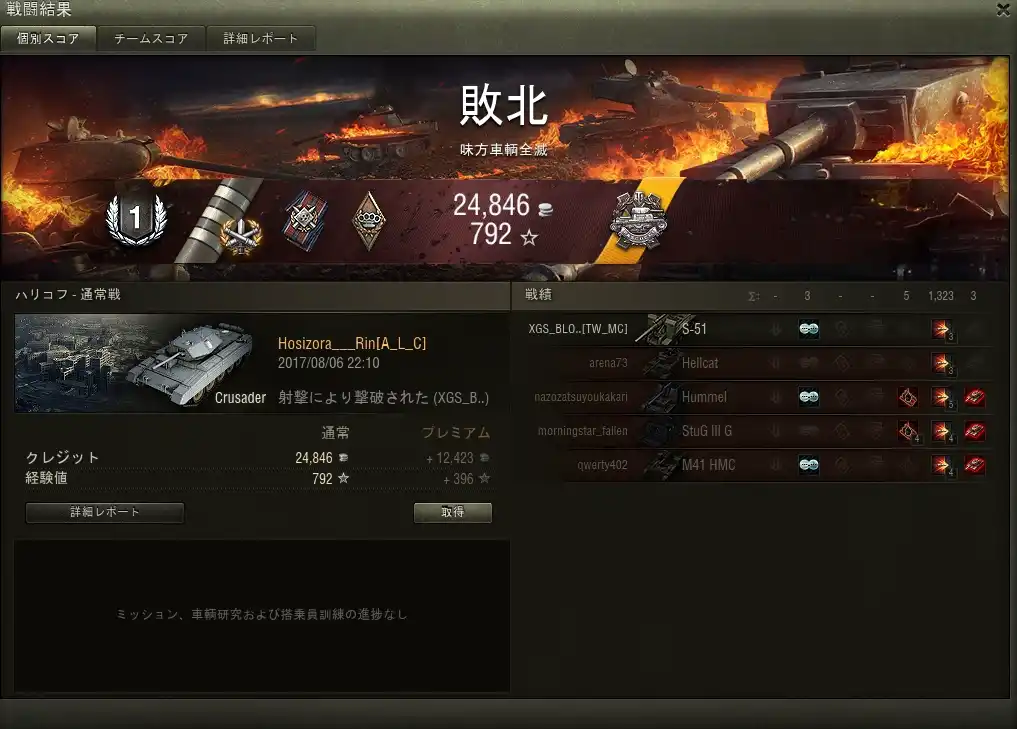Open the 詳細レポート tab
The height and width of the screenshot is (729, 1017).
click(261, 39)
